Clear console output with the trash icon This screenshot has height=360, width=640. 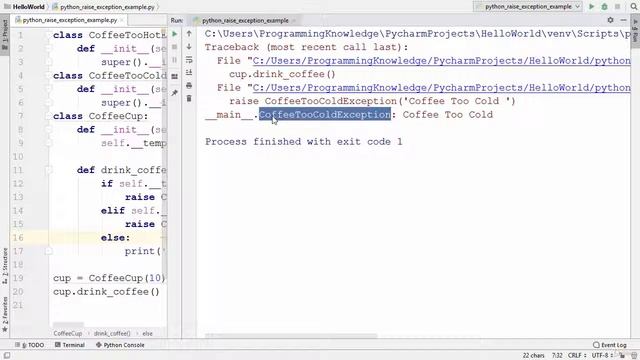(189, 98)
